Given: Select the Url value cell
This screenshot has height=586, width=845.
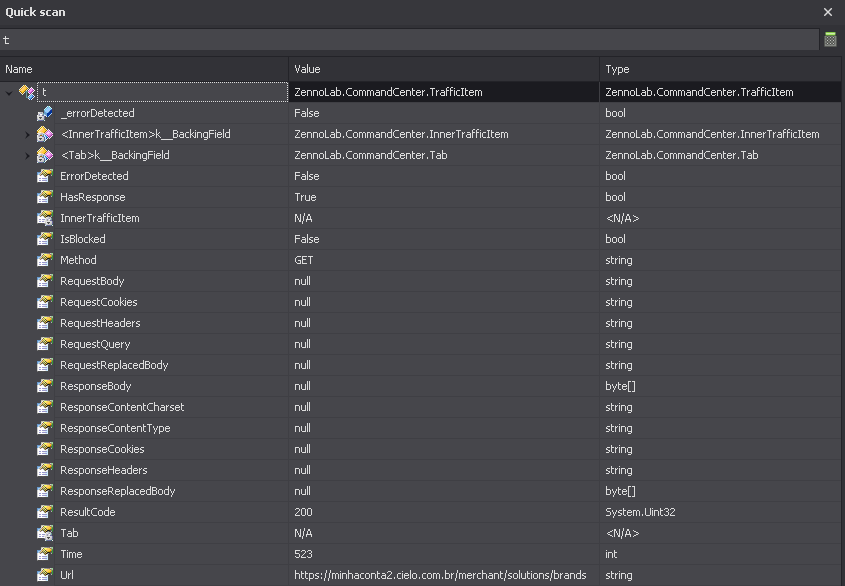Looking at the screenshot, I should 440,575.
